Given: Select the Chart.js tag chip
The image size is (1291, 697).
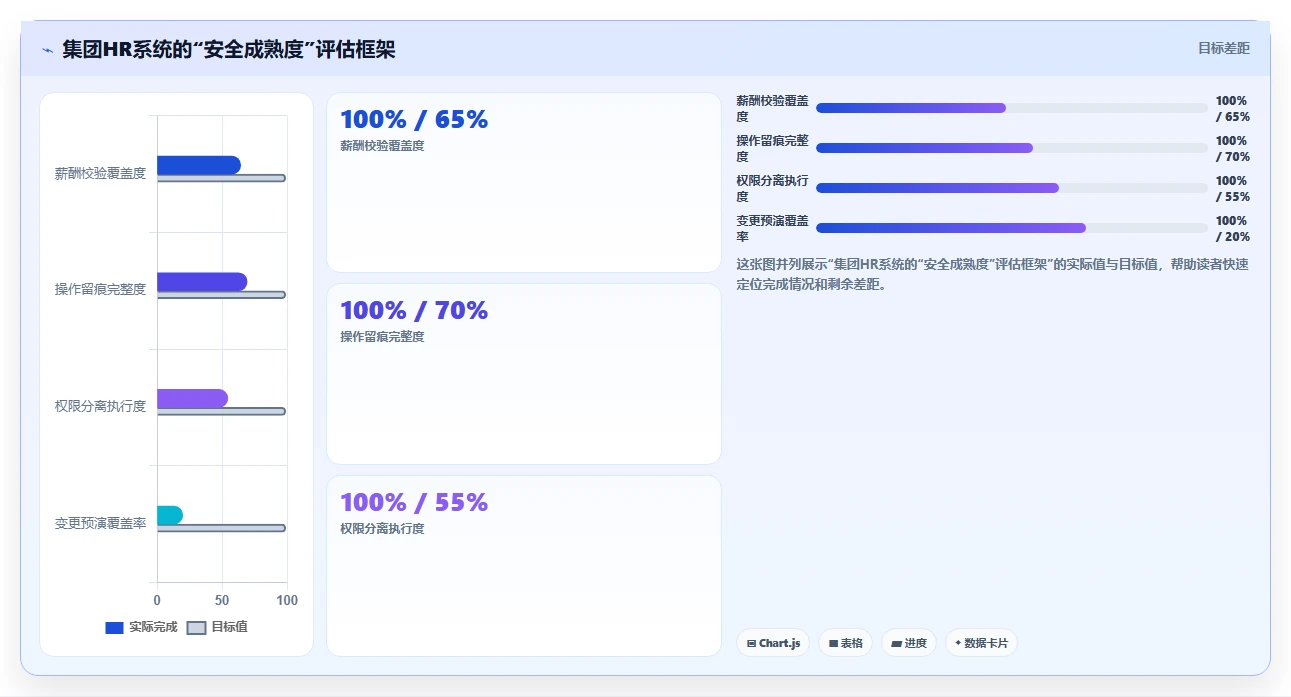Looking at the screenshot, I should [x=773, y=643].
